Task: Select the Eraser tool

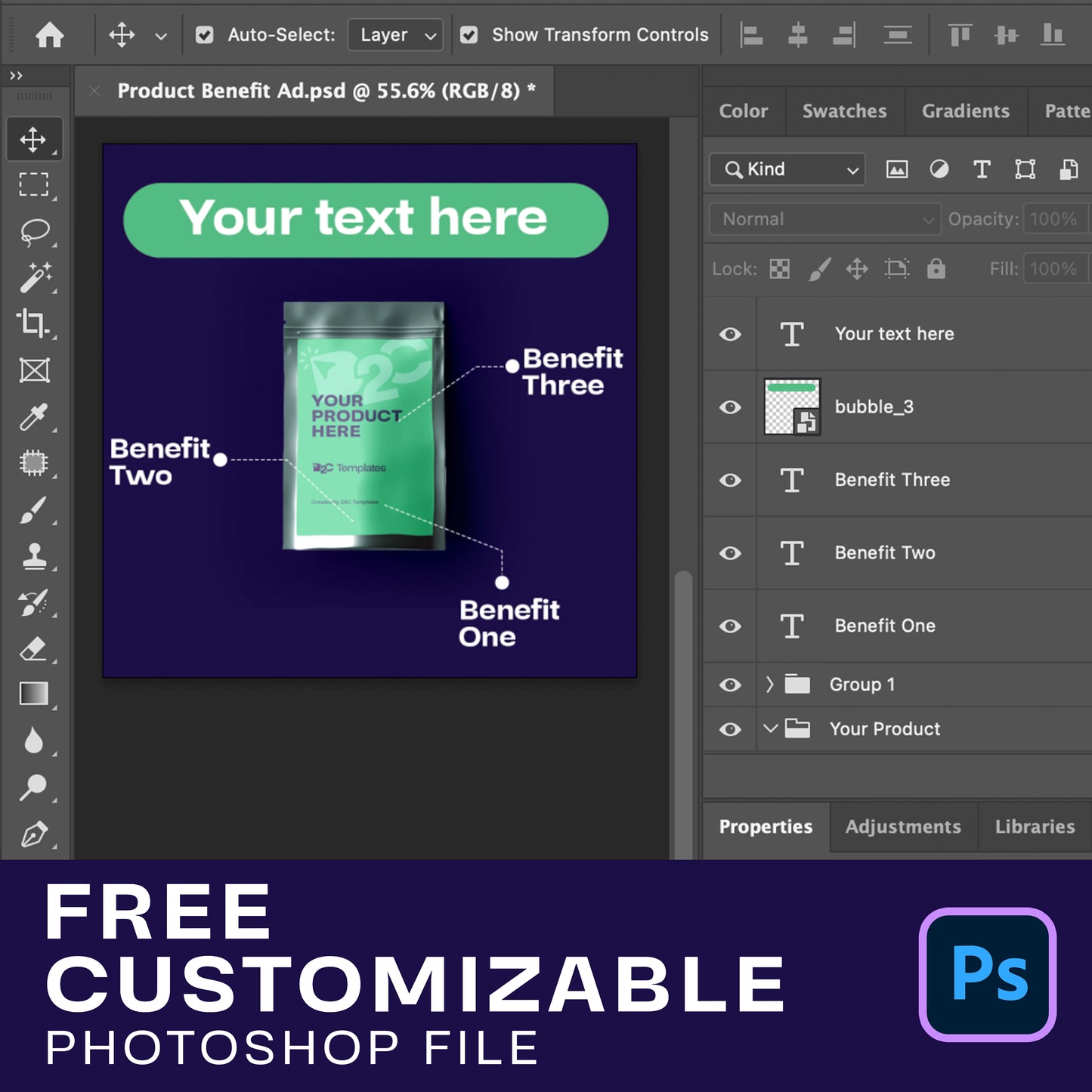Action: (34, 649)
